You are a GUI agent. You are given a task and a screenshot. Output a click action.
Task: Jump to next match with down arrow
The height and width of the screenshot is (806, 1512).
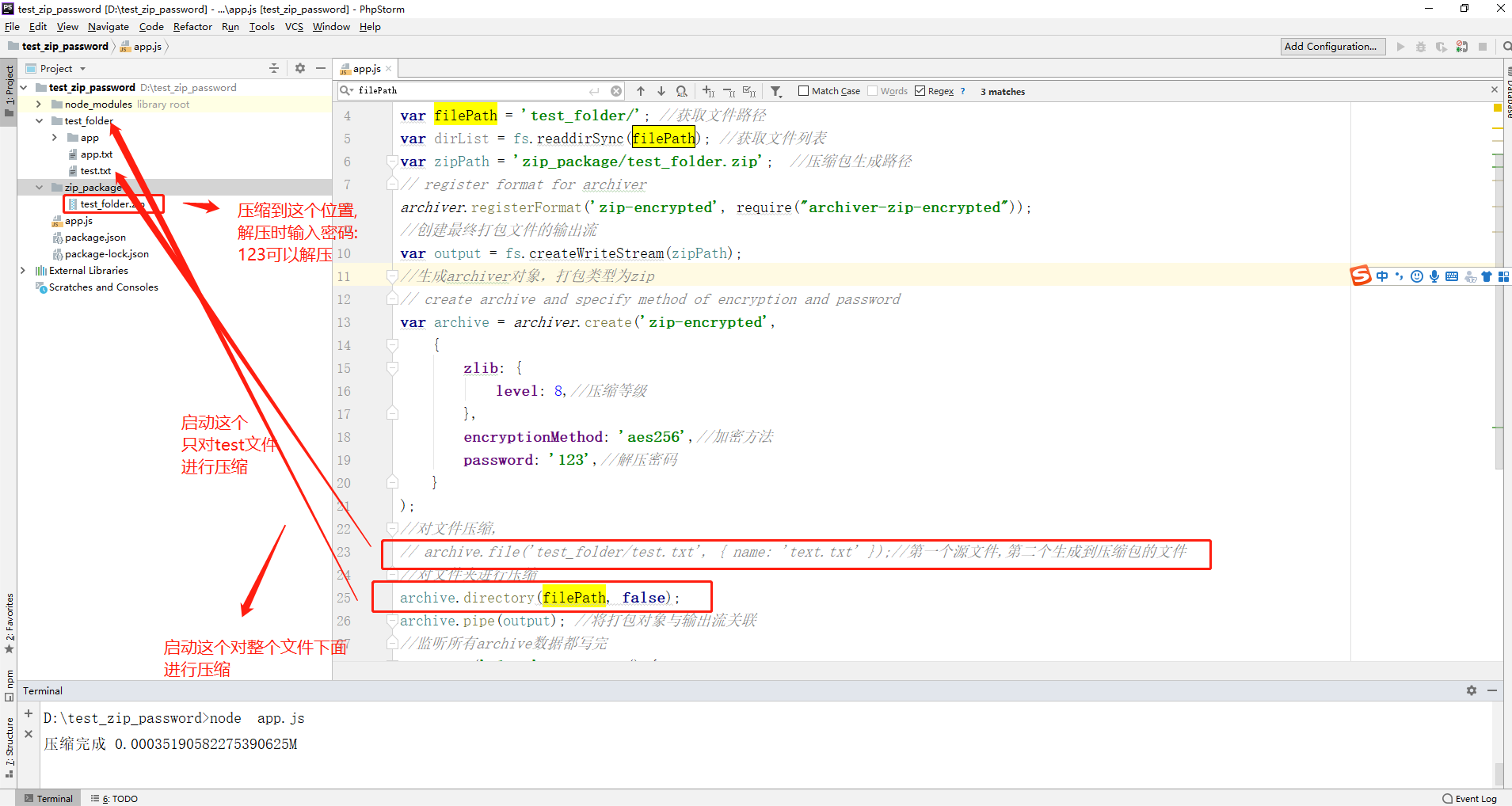(661, 91)
